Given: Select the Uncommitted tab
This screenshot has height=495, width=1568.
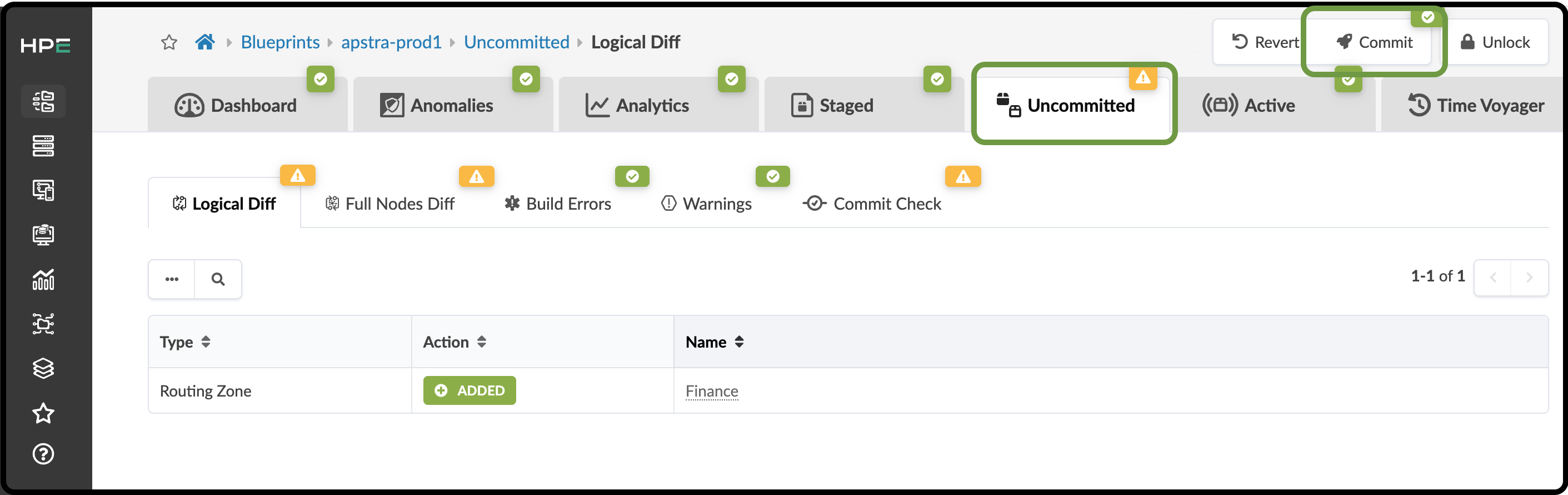Looking at the screenshot, I should pos(1072,105).
